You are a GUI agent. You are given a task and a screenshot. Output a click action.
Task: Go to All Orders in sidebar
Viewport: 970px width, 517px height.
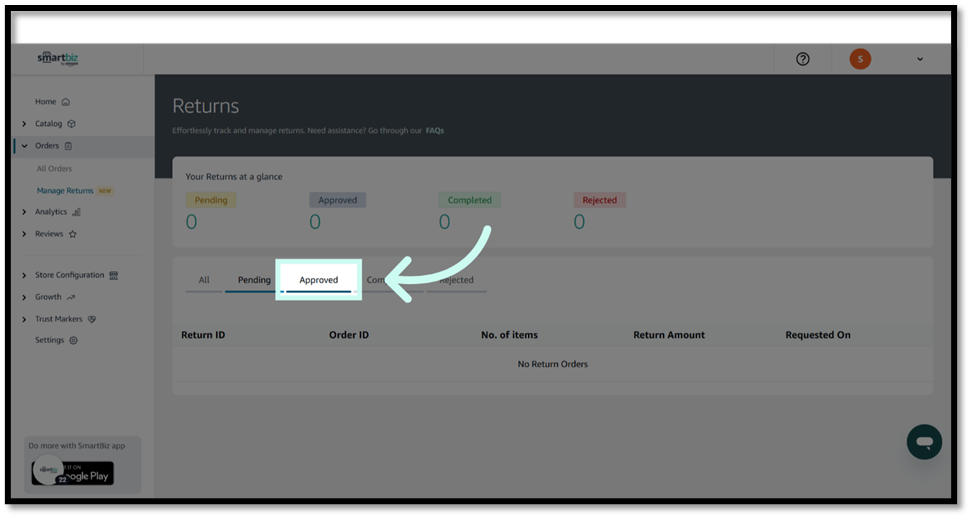(x=54, y=169)
